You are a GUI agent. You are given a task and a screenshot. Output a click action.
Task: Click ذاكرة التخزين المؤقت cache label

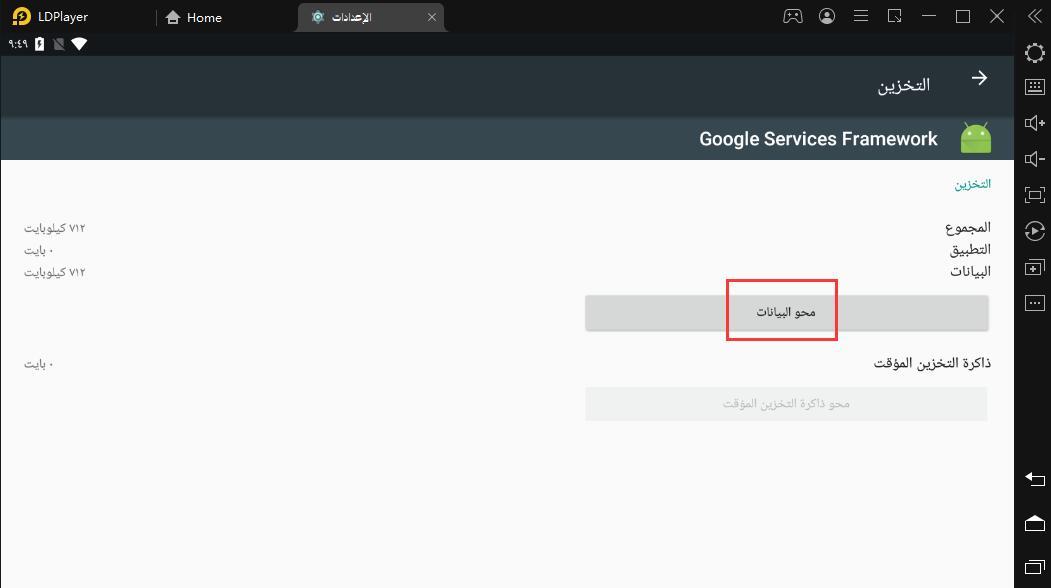click(932, 363)
